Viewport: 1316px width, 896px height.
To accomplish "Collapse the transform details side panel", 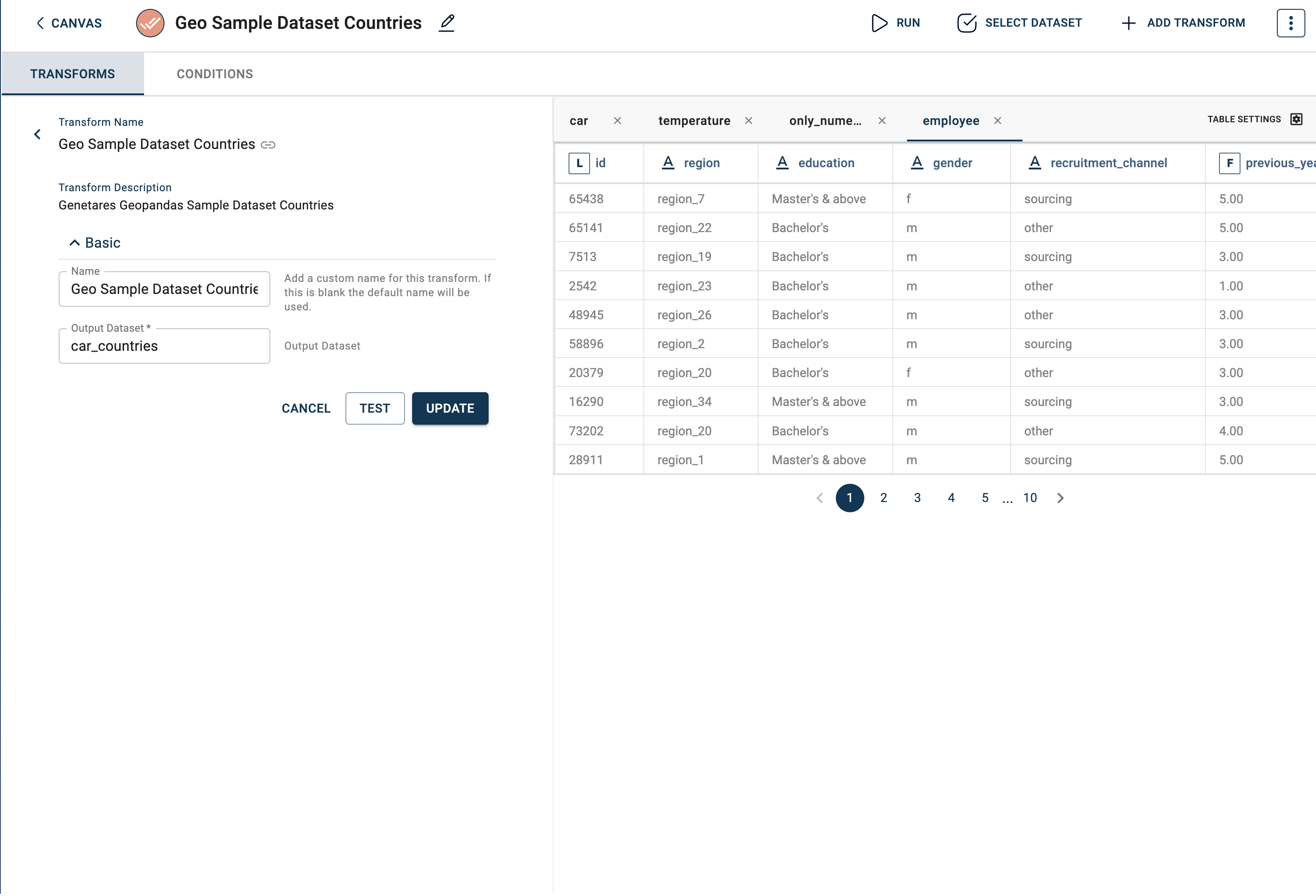I will tap(37, 134).
